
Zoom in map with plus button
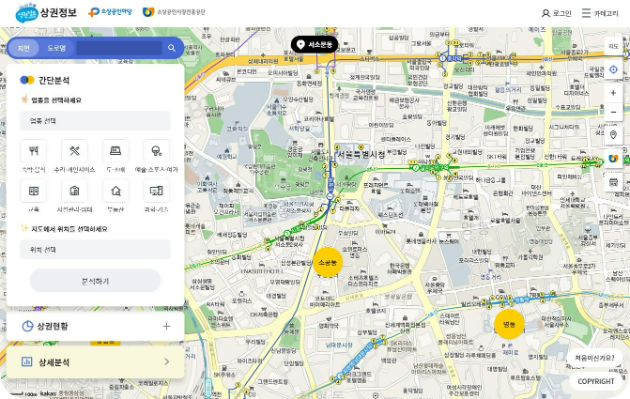(613, 93)
